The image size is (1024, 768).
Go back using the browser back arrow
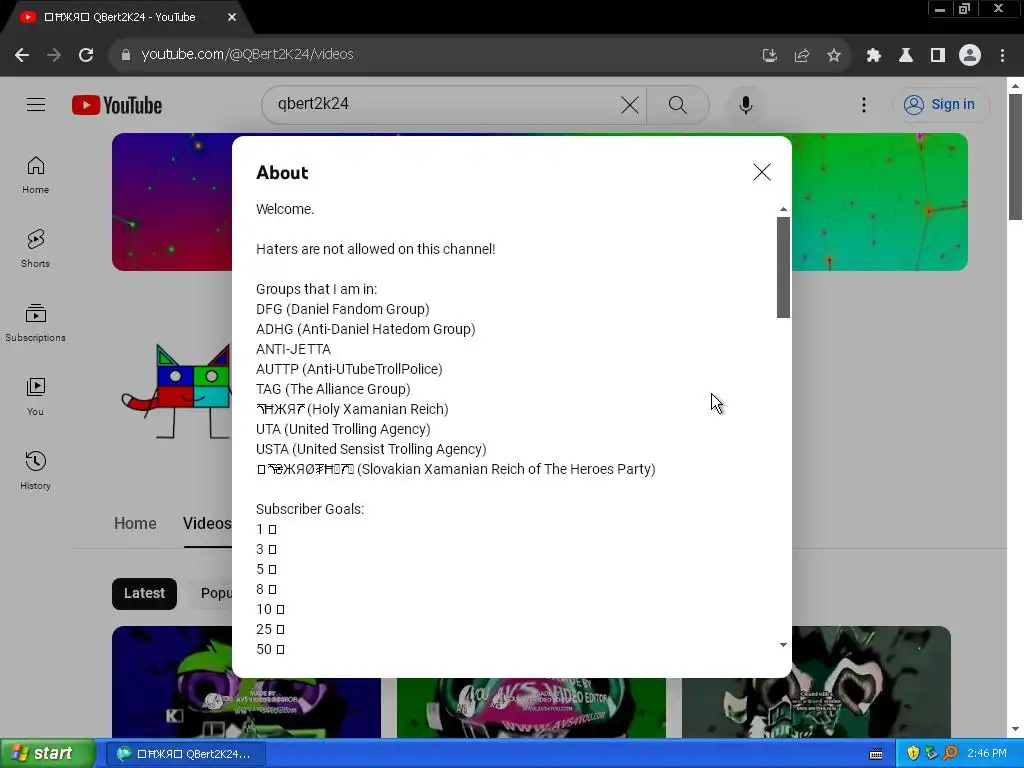[x=22, y=55]
